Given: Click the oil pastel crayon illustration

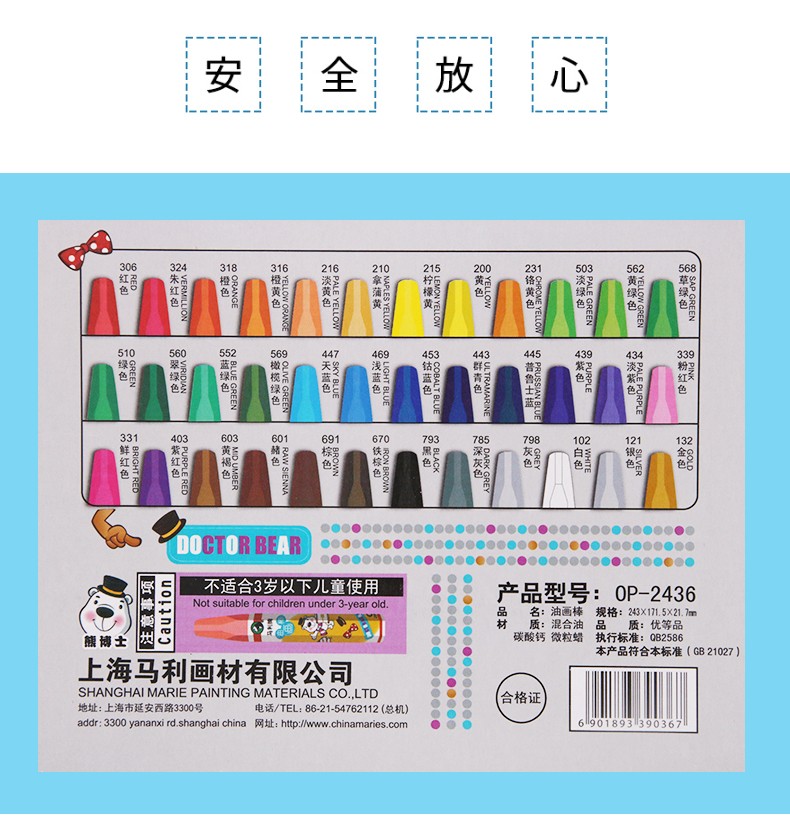Looking at the screenshot, I should 289,627.
